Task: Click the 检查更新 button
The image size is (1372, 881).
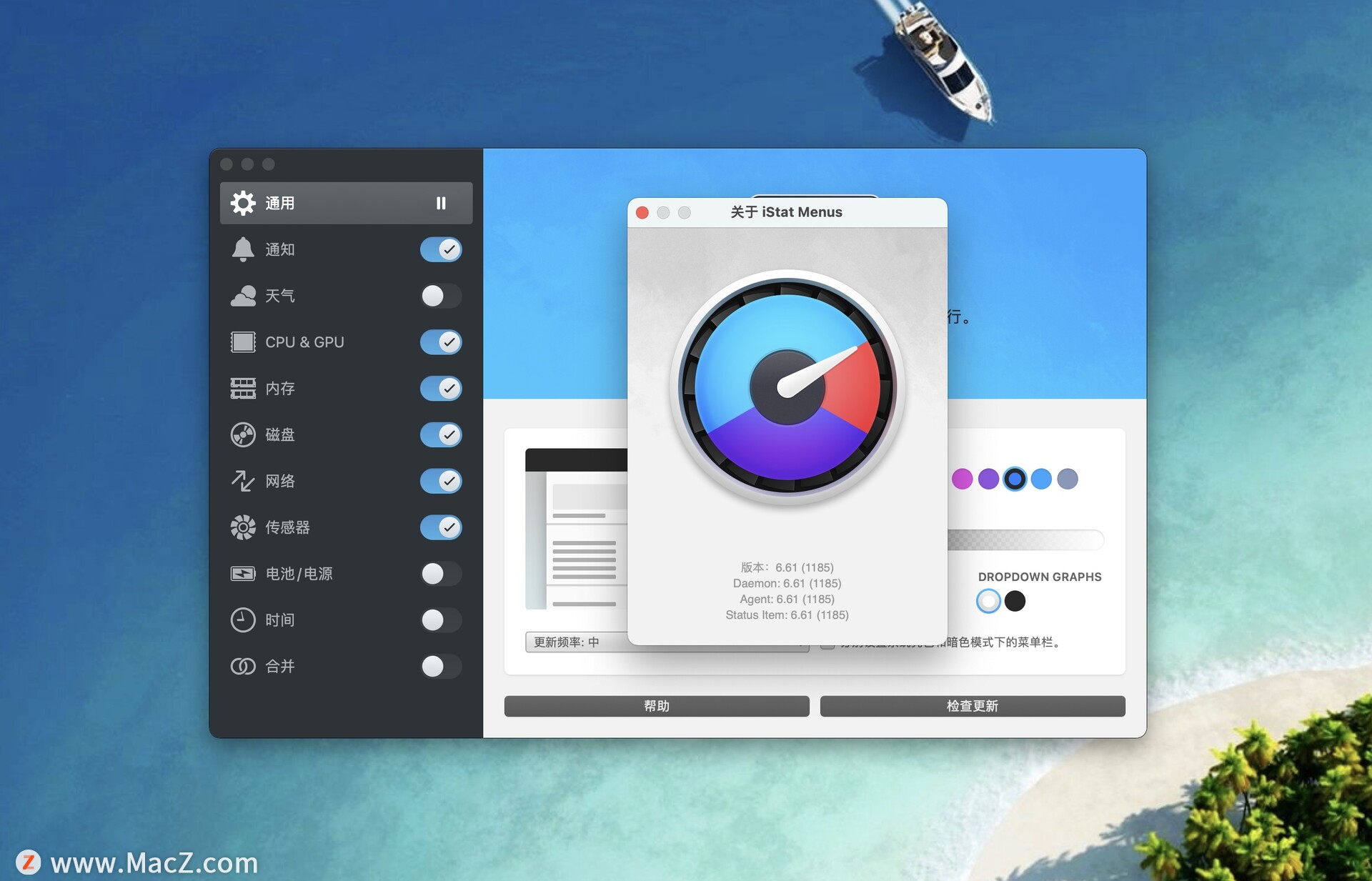Action: [x=973, y=706]
